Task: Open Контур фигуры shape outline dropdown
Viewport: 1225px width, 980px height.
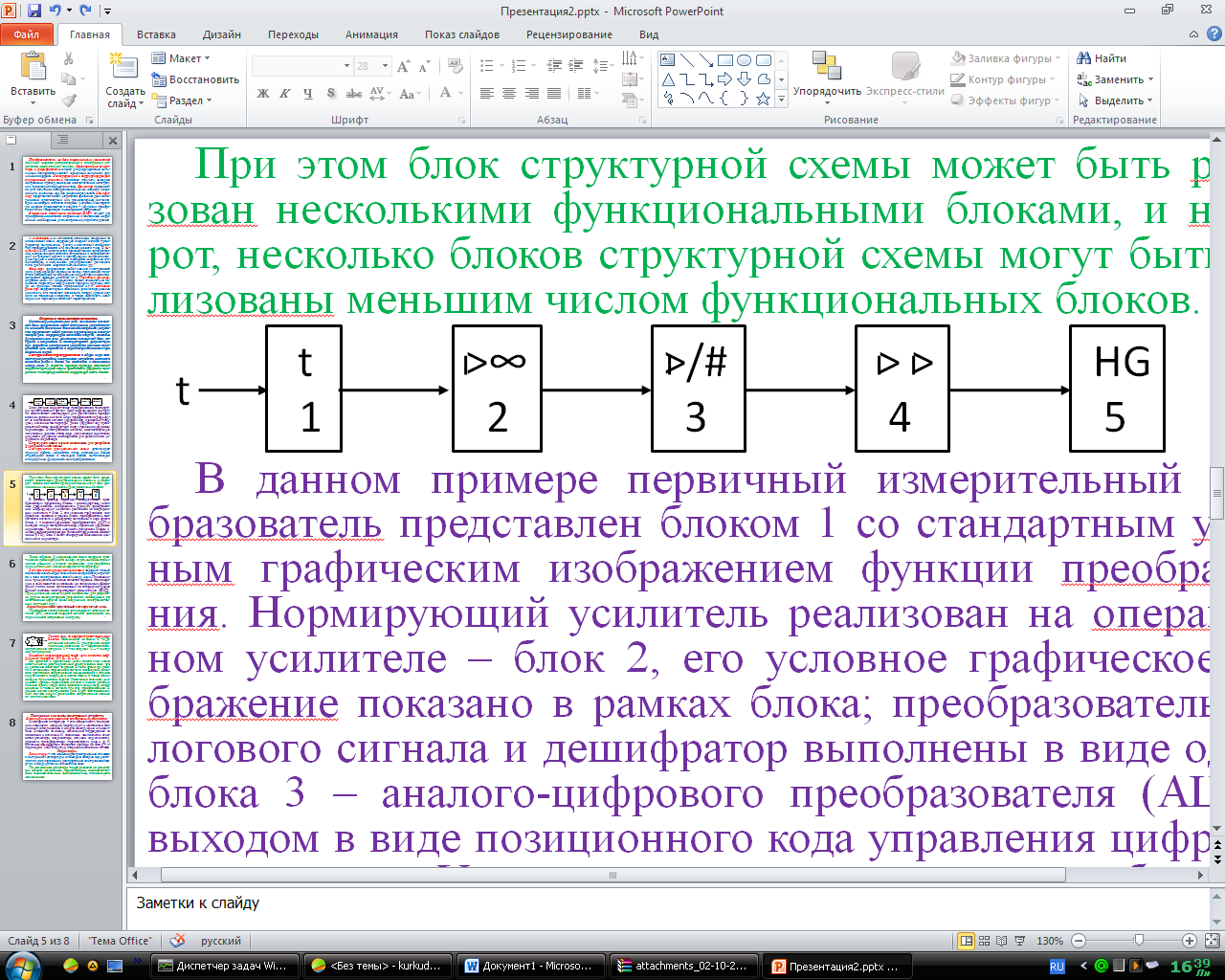Action: pos(1003,79)
